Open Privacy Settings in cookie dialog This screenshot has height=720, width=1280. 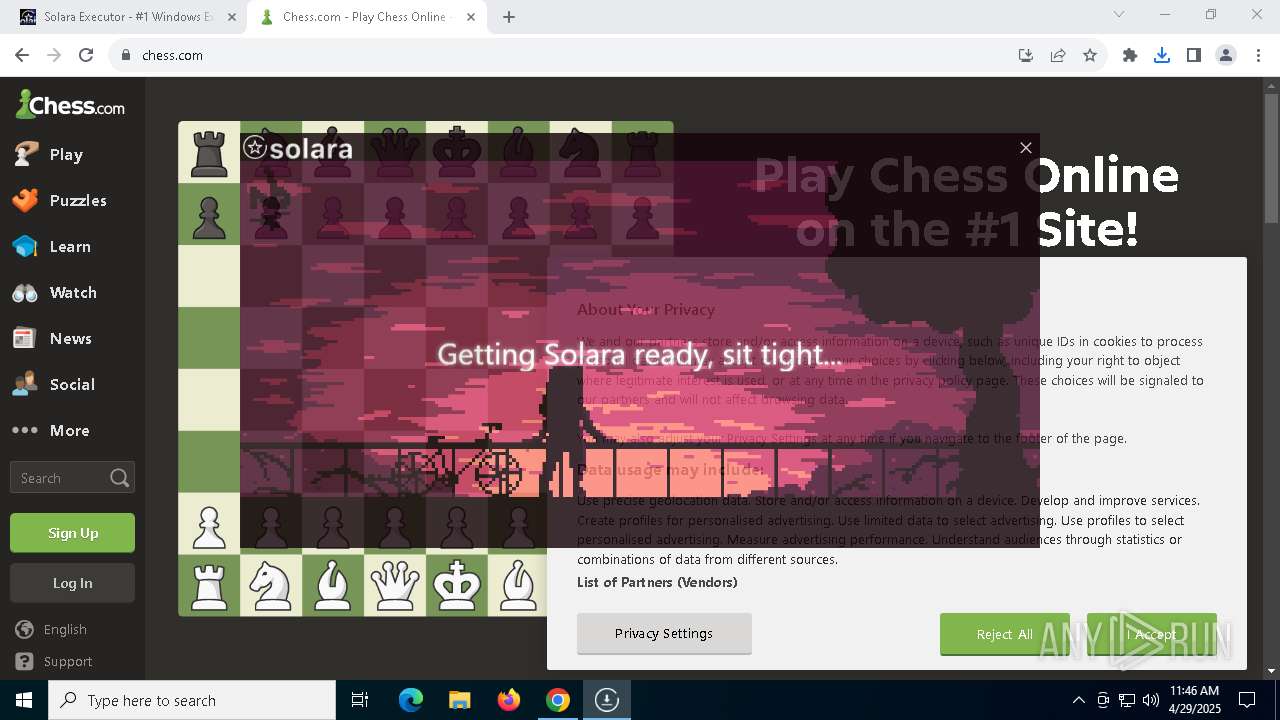tap(664, 633)
